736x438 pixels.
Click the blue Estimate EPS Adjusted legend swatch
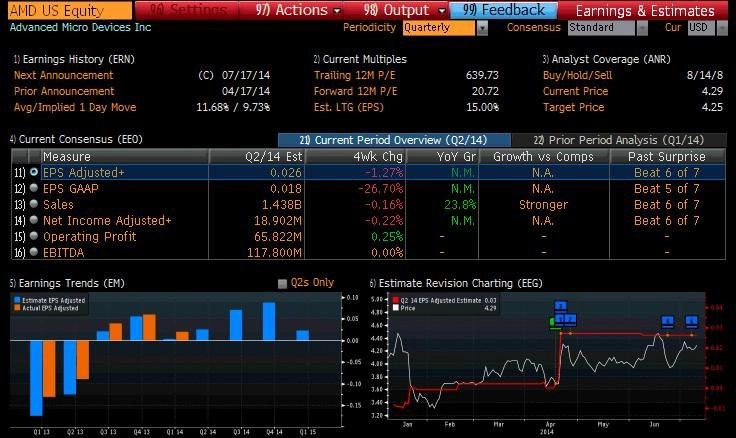click(17, 300)
